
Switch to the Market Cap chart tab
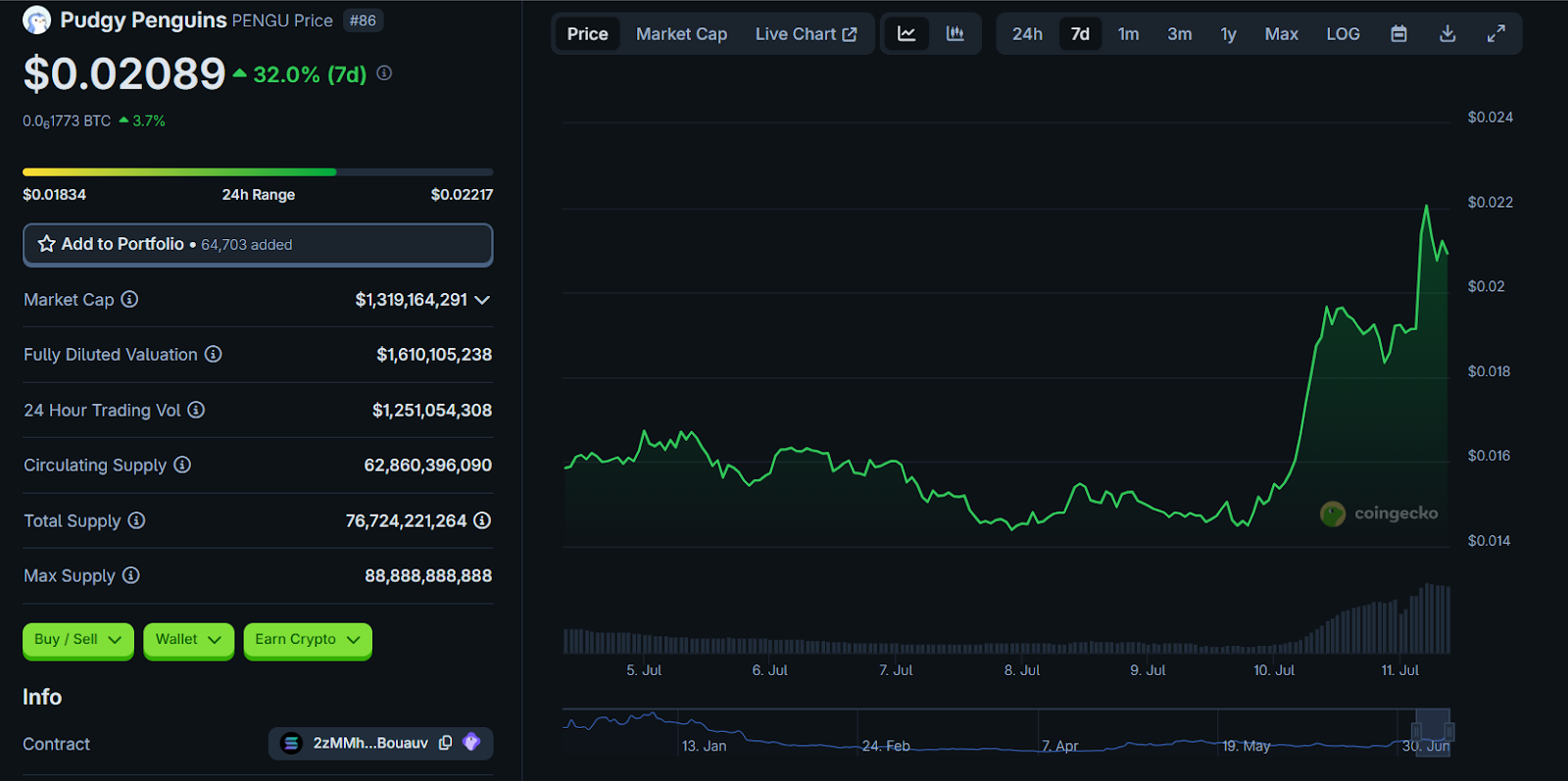tap(681, 33)
